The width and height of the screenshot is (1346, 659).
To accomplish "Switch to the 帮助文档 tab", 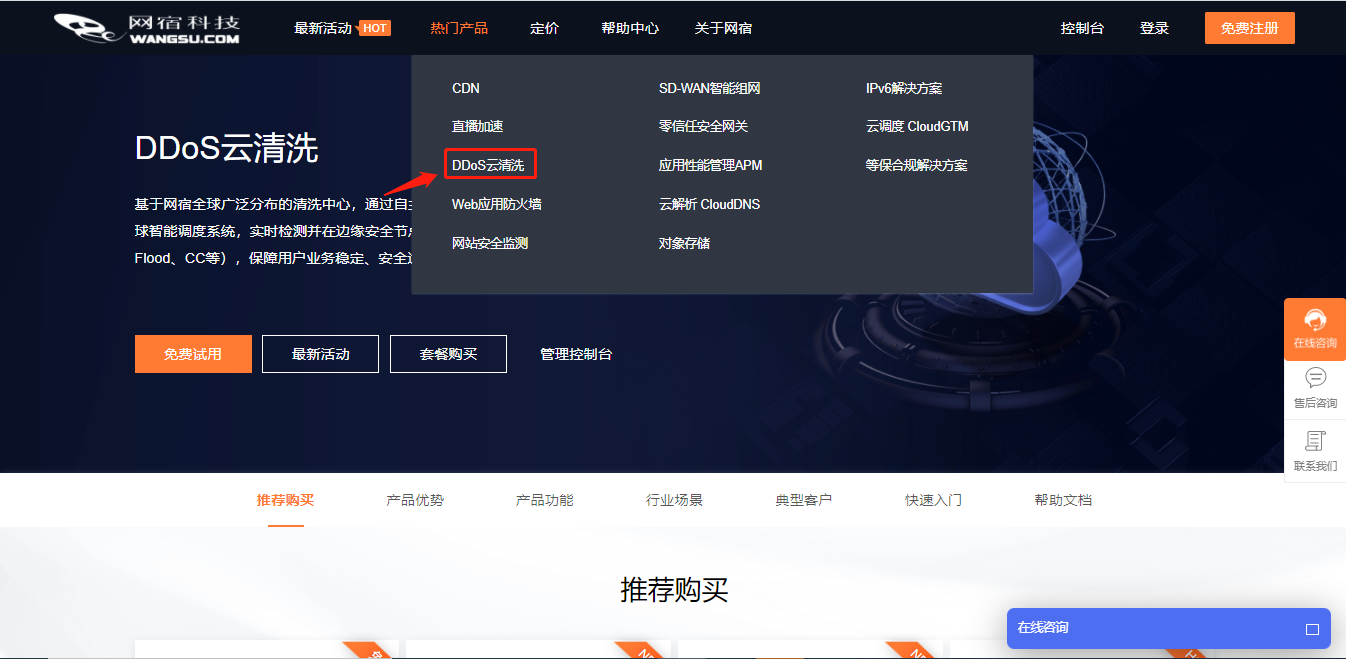I will pyautogui.click(x=1063, y=500).
